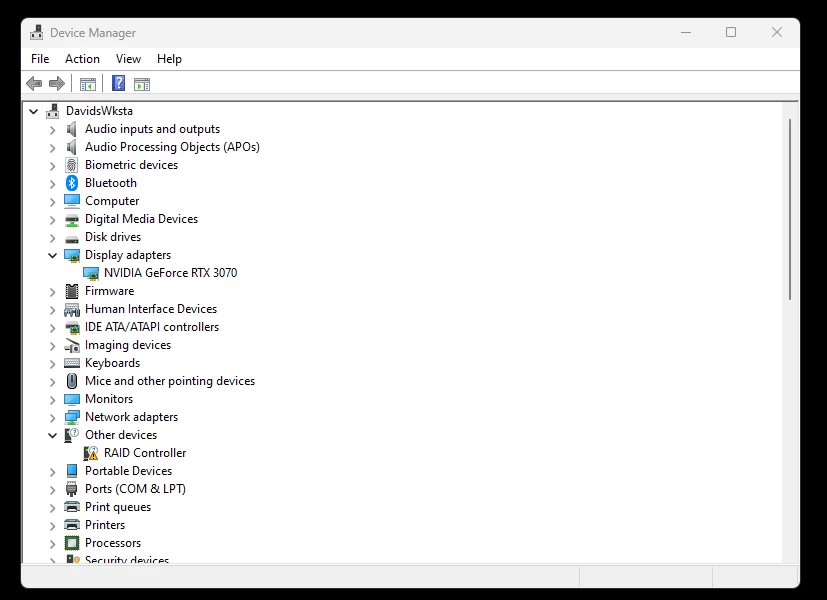Image resolution: width=827 pixels, height=600 pixels.
Task: Click the Computer monitor category icon
Action: tap(72, 201)
